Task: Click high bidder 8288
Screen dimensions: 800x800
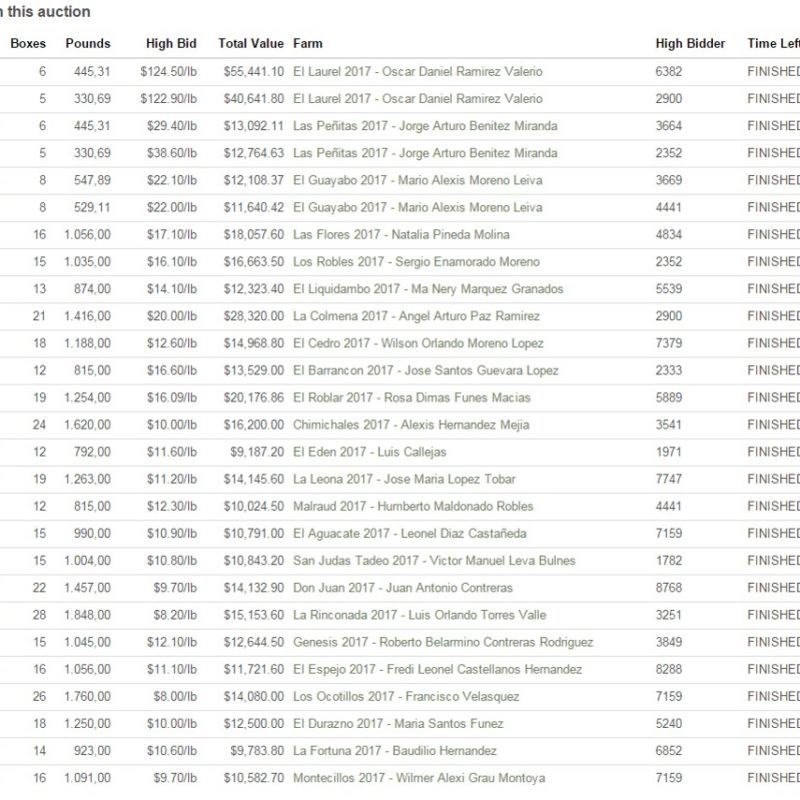Action: click(668, 669)
